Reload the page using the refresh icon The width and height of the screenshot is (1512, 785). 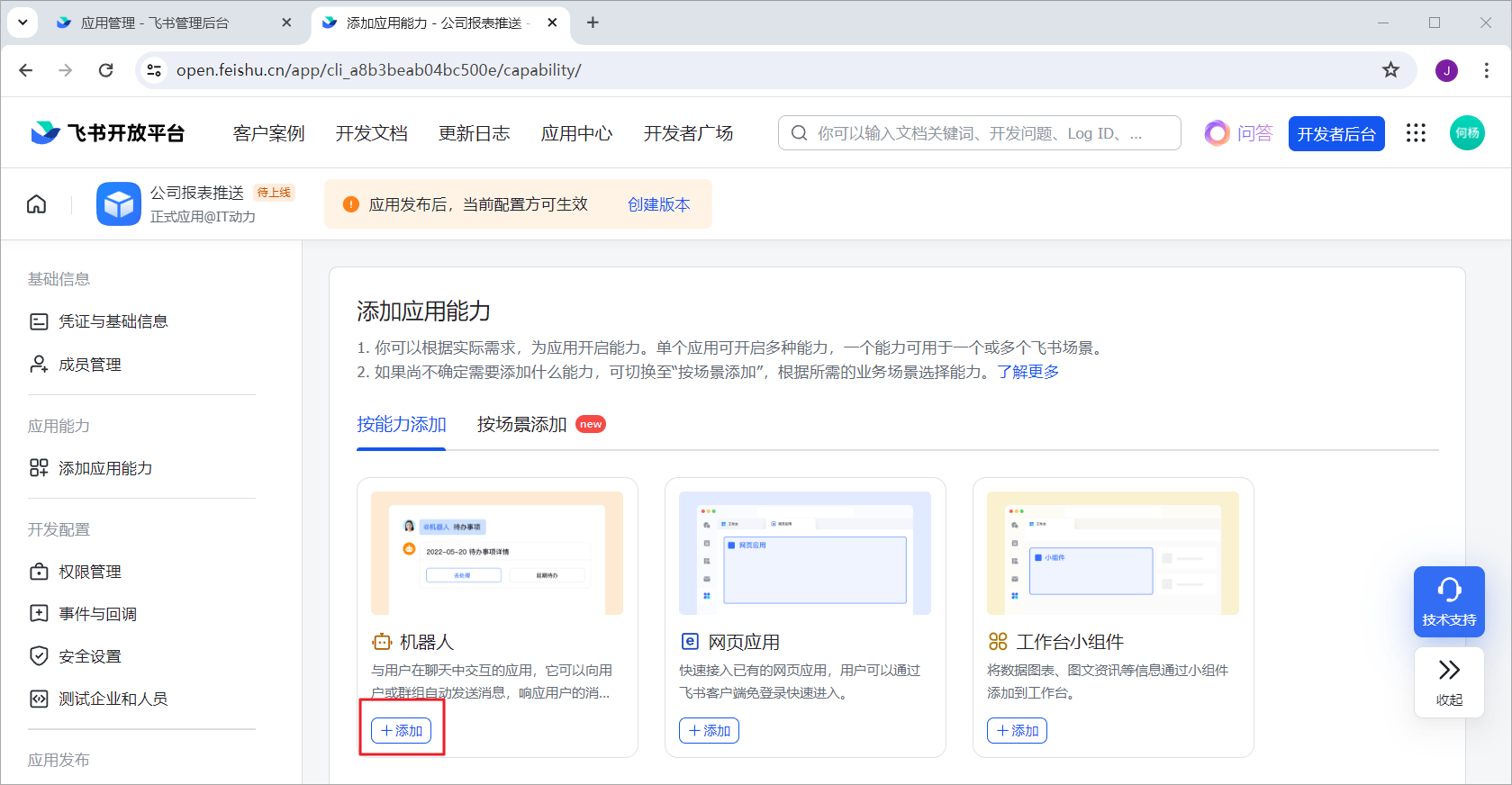click(x=106, y=70)
